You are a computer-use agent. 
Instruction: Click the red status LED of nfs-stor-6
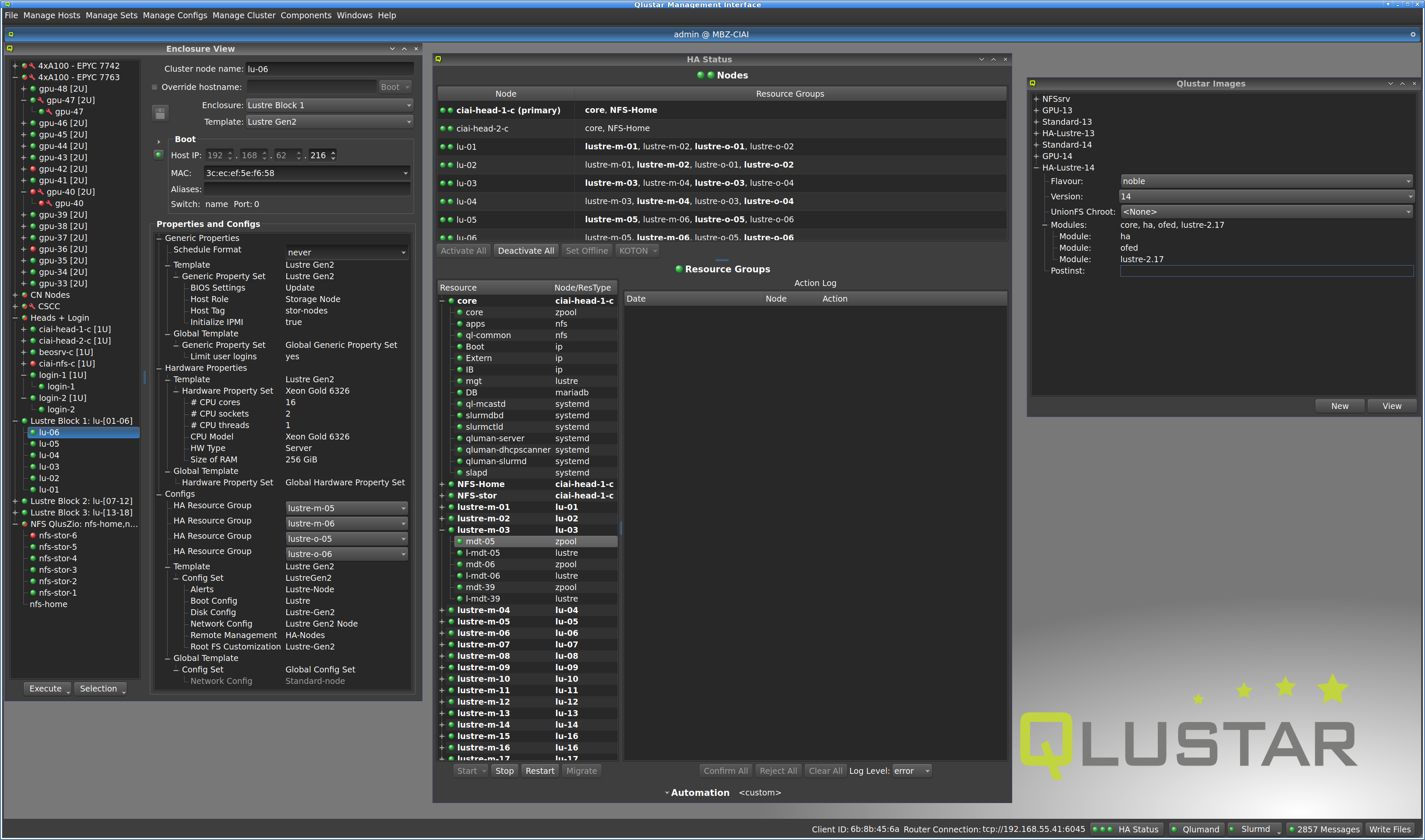click(33, 535)
